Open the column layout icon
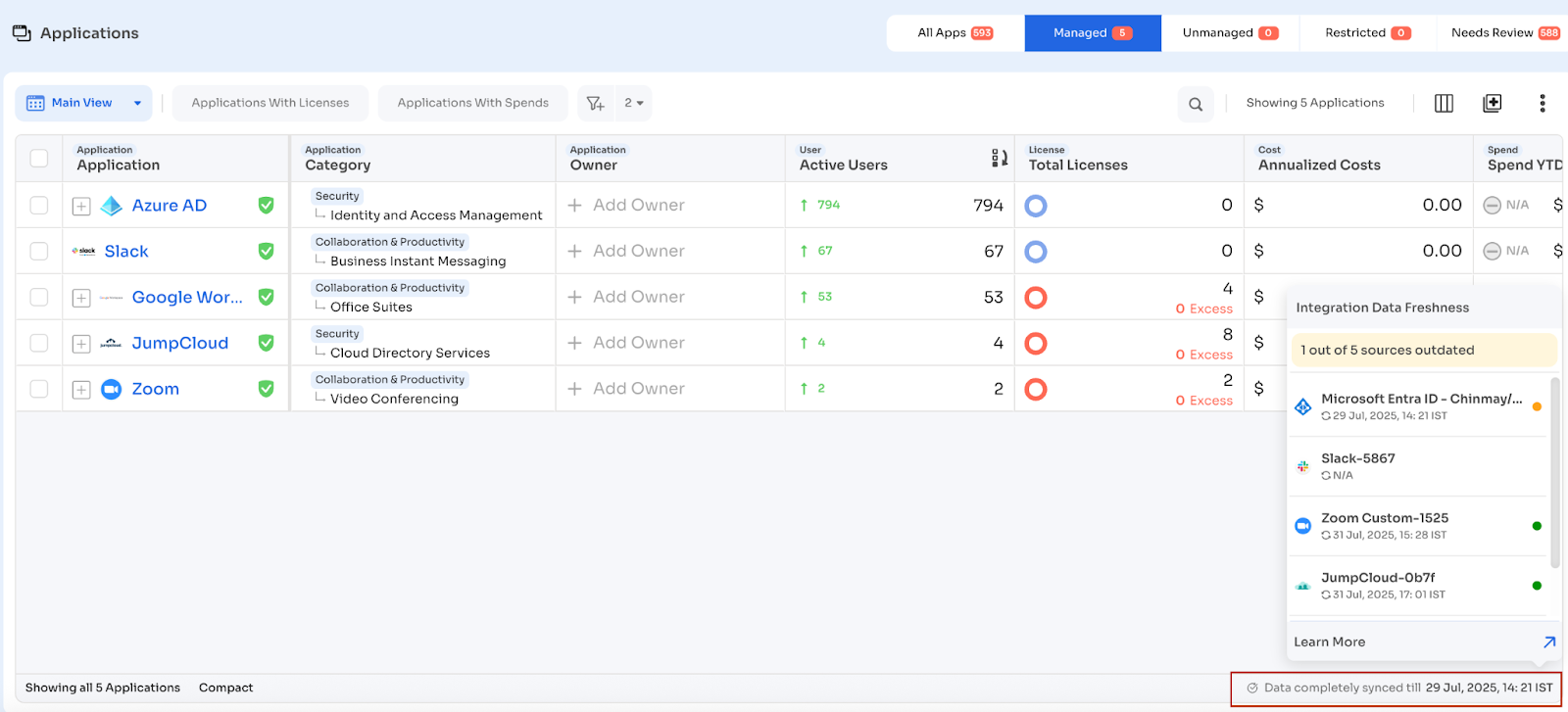This screenshot has height=712, width=1568. (x=1444, y=104)
